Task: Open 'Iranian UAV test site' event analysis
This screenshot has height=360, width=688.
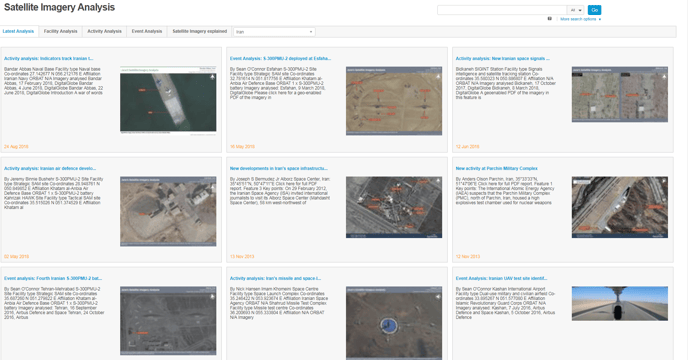Action: click(501, 278)
